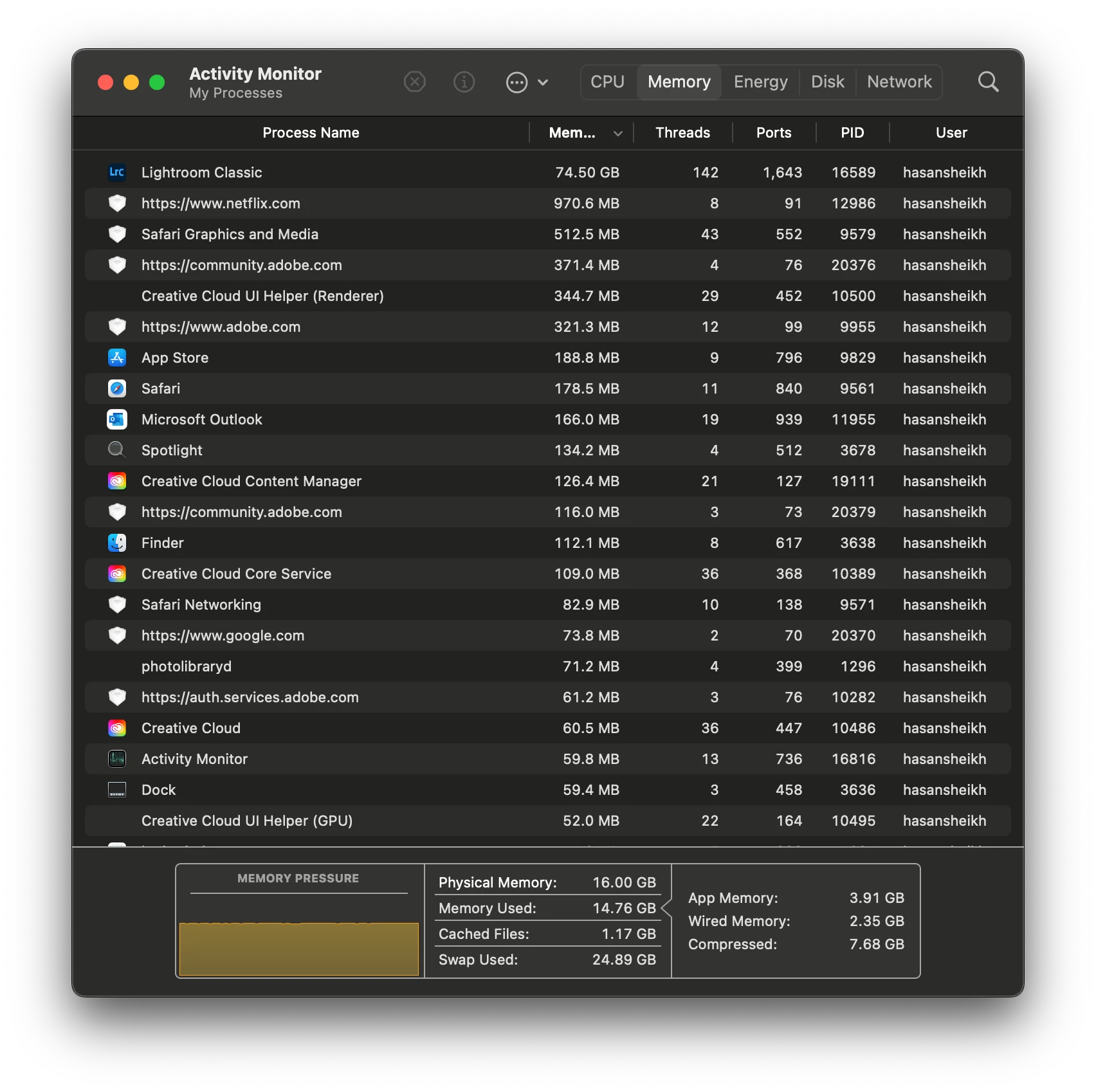
Task: Click the App Store 188.8 MB value
Action: coord(587,358)
